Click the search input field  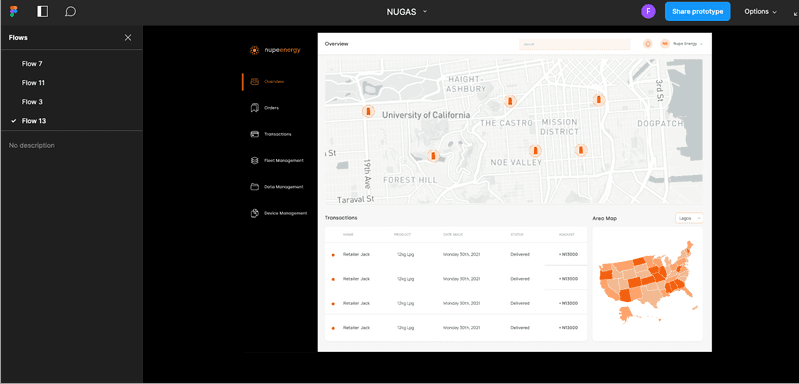tap(575, 44)
